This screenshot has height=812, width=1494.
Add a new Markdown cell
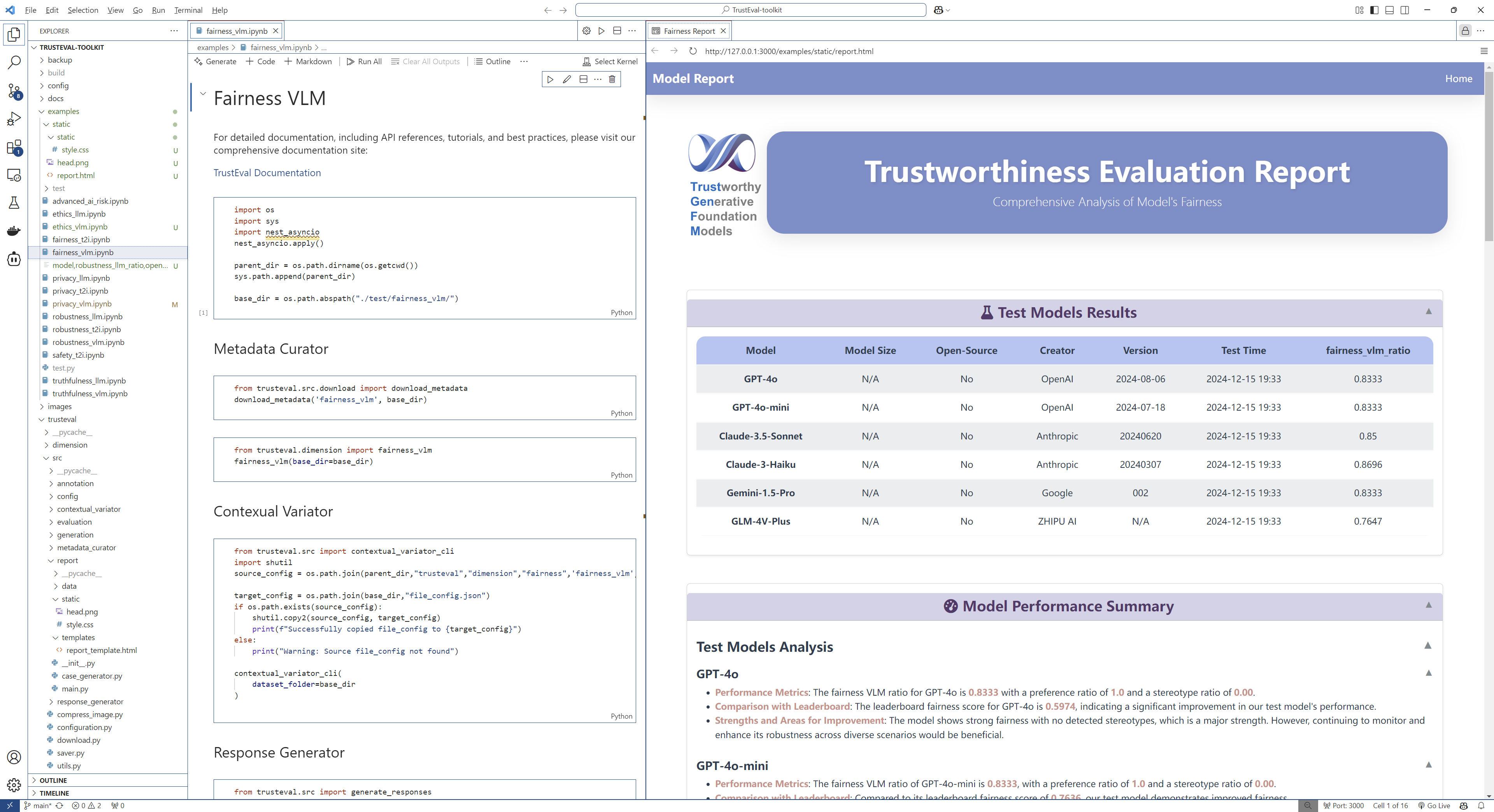pyautogui.click(x=308, y=61)
